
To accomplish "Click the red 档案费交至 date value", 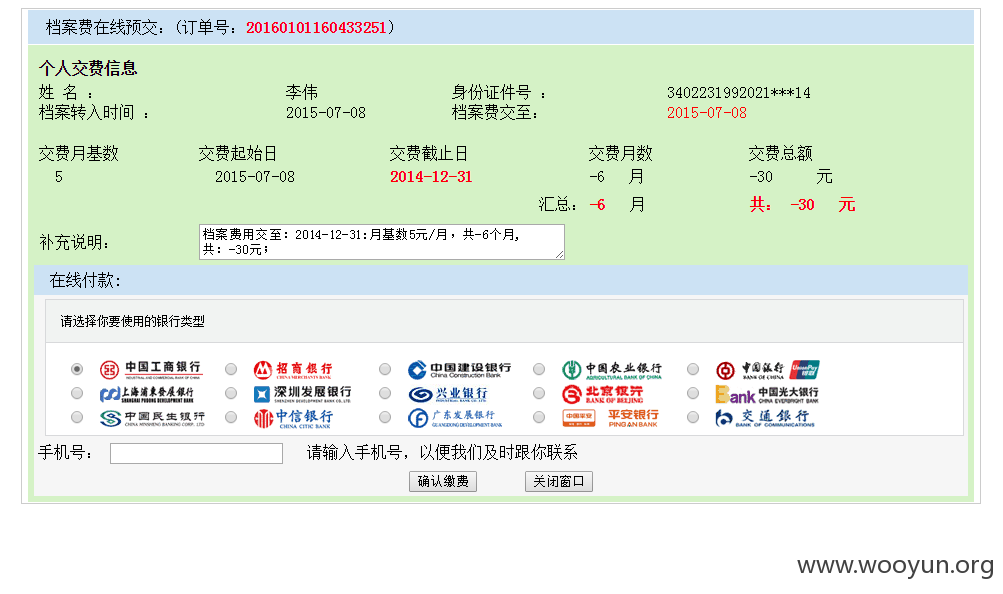I will tap(706, 113).
